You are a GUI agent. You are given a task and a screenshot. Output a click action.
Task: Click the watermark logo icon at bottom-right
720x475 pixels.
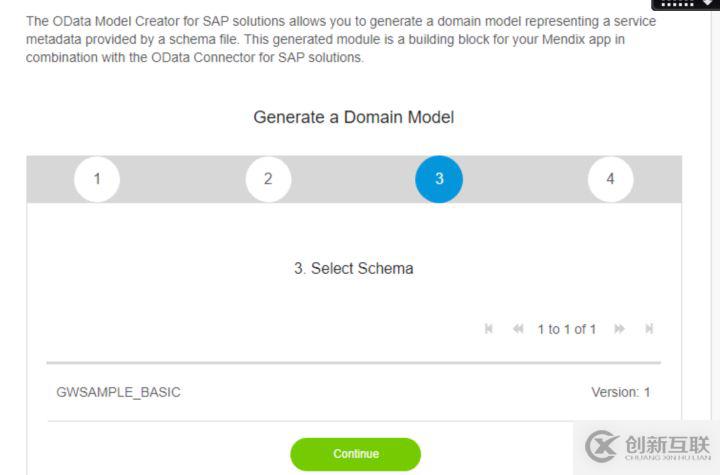(x=602, y=445)
